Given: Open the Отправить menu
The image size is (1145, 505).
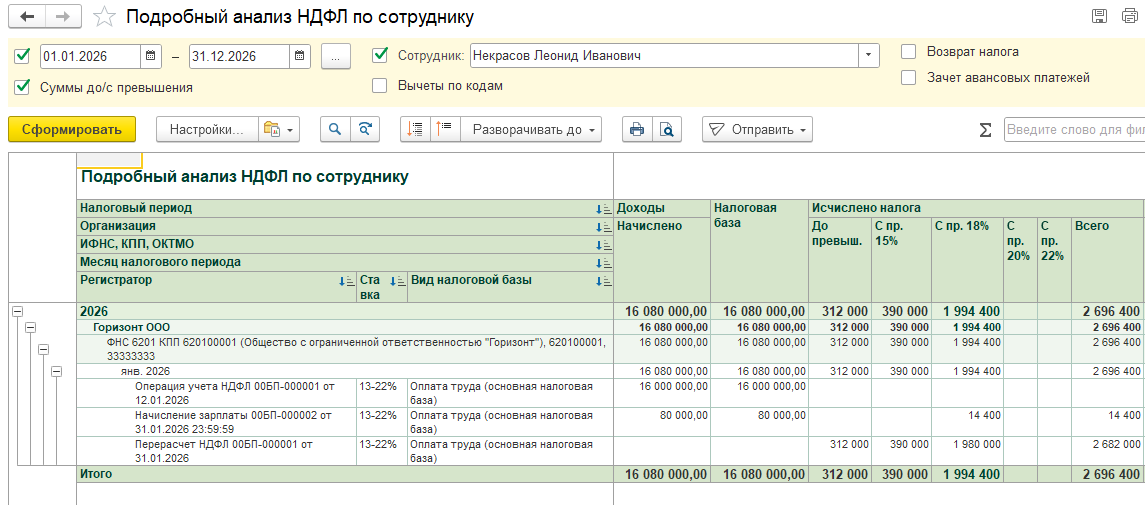Looking at the screenshot, I should click(x=757, y=129).
